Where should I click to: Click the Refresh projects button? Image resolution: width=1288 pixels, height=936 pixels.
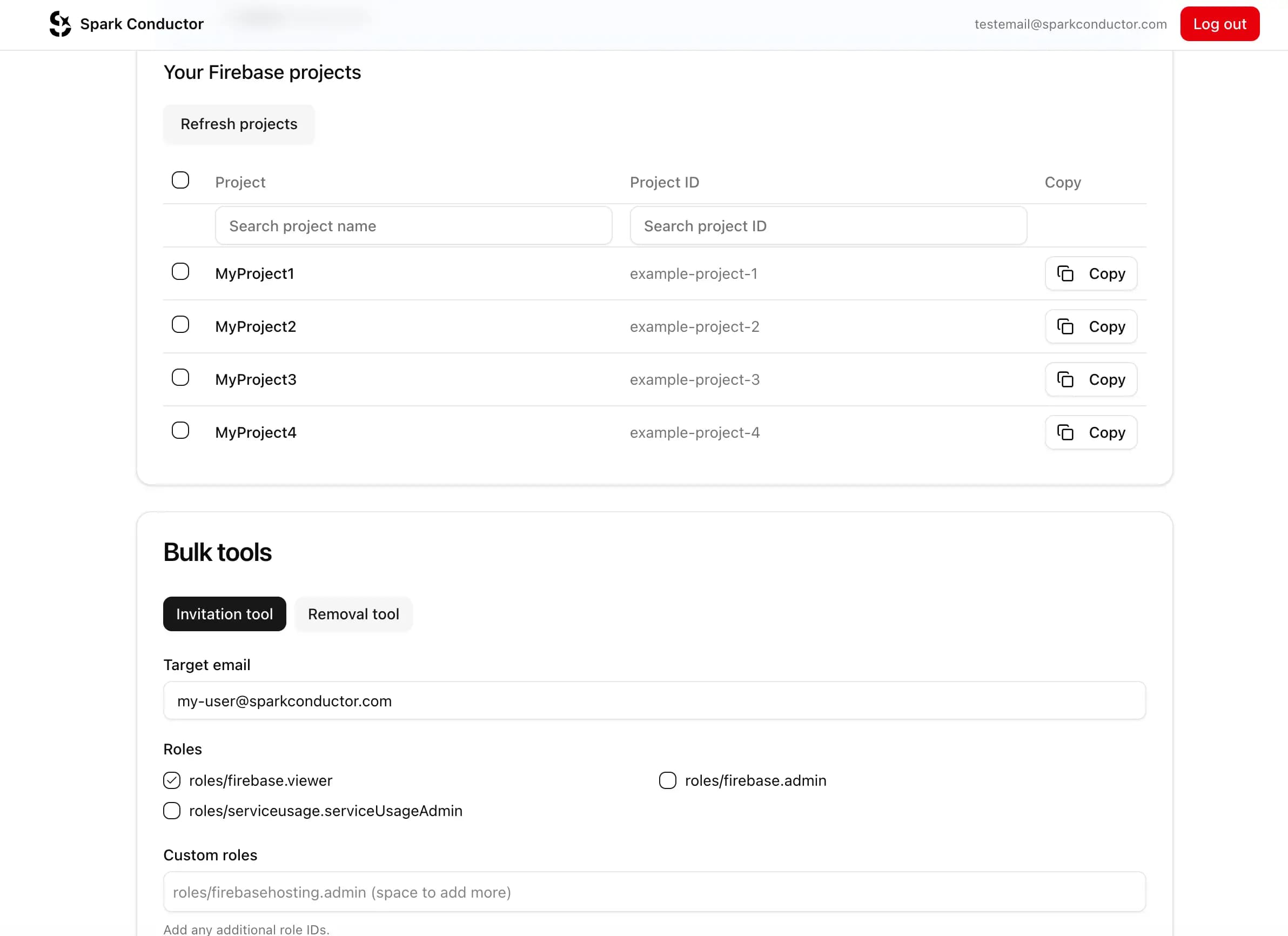pos(238,124)
